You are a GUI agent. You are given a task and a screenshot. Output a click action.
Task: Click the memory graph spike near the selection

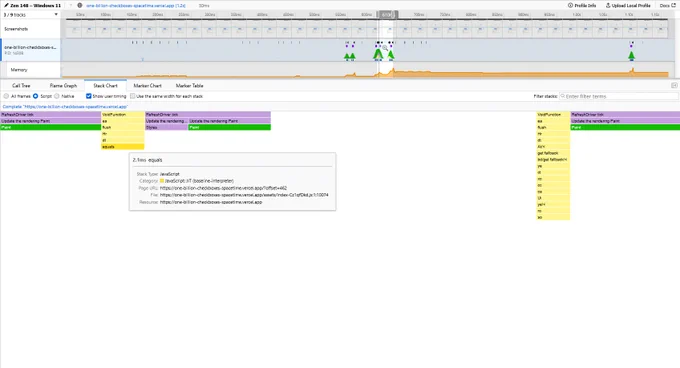[x=393, y=71]
